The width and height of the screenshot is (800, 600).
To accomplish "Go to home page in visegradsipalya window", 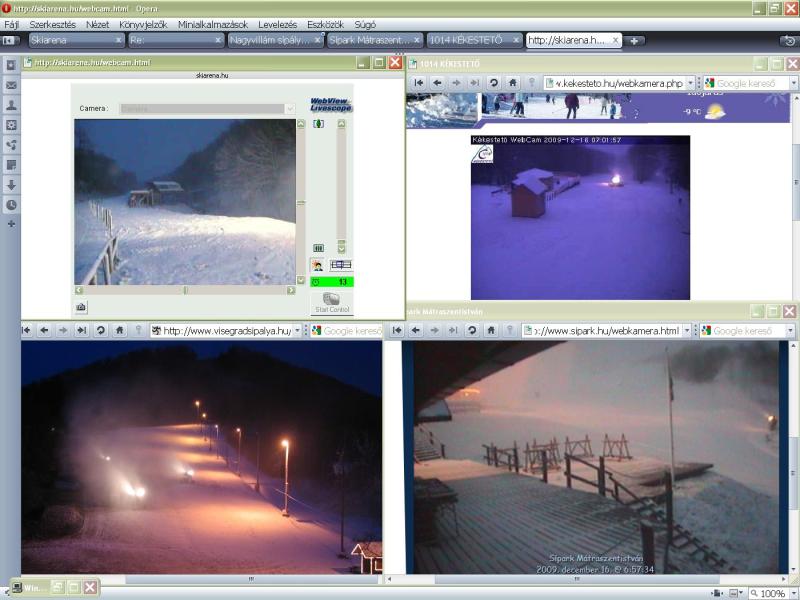I will pos(119,330).
